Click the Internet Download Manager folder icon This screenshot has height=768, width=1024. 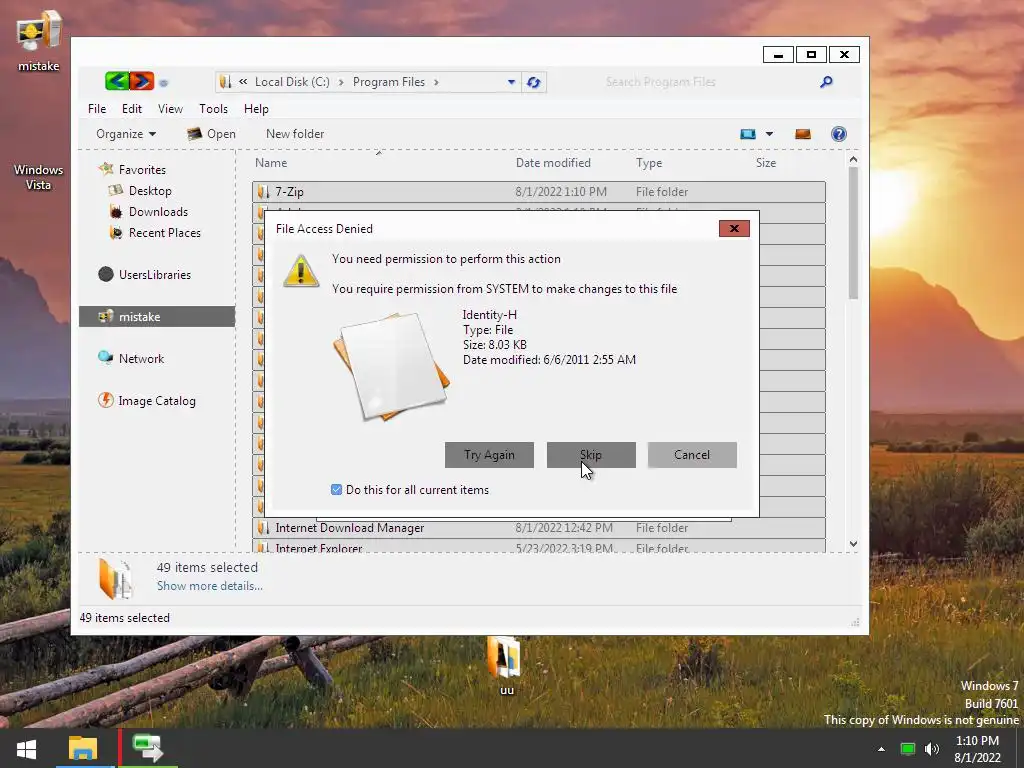pos(263,528)
